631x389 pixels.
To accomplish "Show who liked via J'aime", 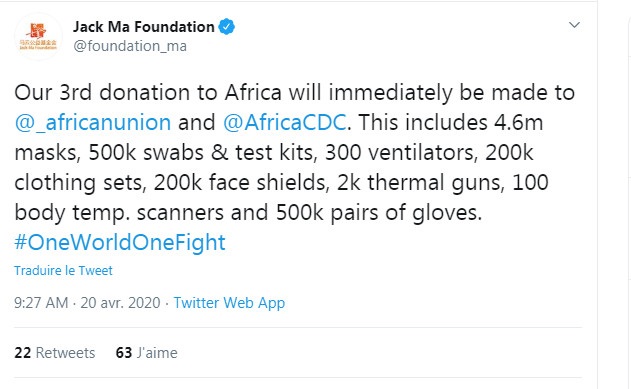I will point(146,353).
